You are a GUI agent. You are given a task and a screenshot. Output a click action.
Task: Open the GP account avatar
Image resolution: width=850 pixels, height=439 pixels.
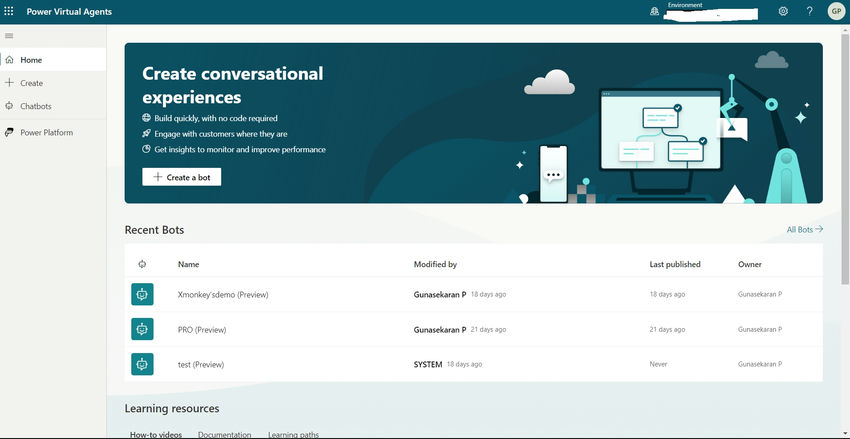[836, 11]
